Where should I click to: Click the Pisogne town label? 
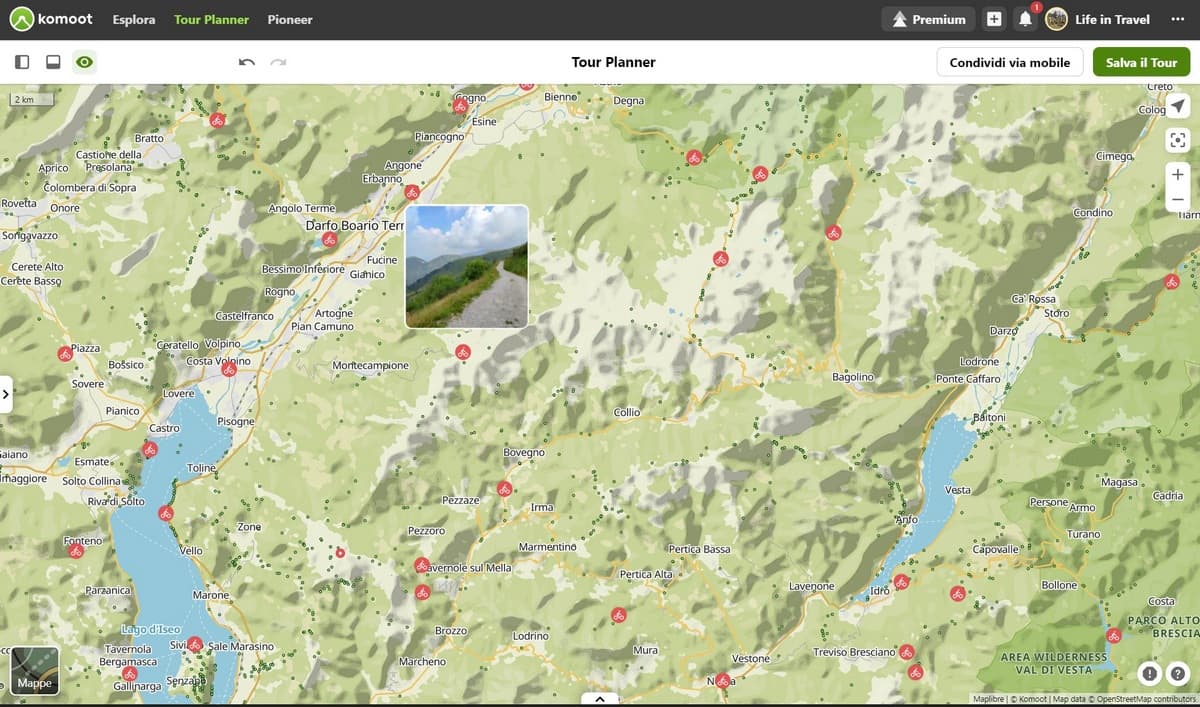coord(236,422)
